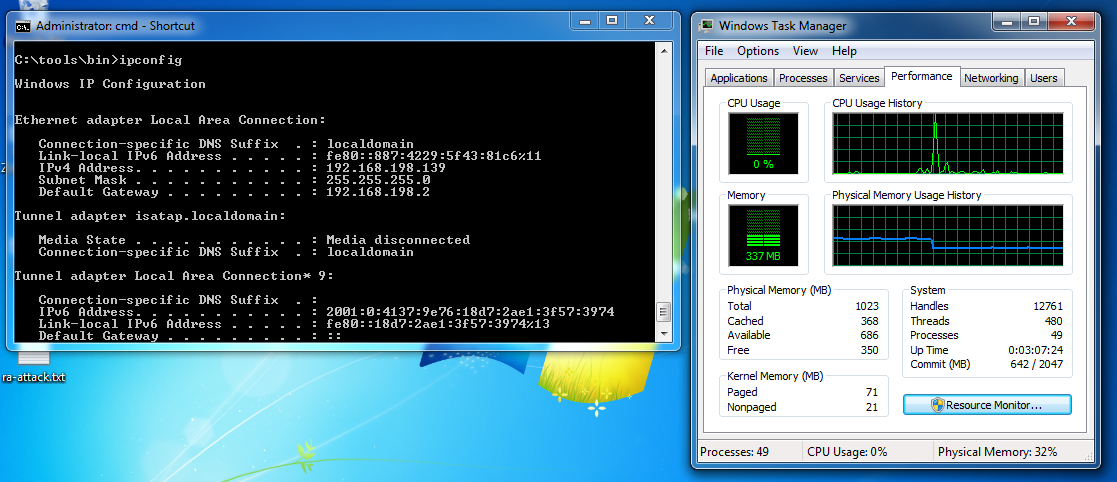Click the cmd window scrollbar thumb
Image resolution: width=1117 pixels, height=482 pixels.
click(664, 311)
